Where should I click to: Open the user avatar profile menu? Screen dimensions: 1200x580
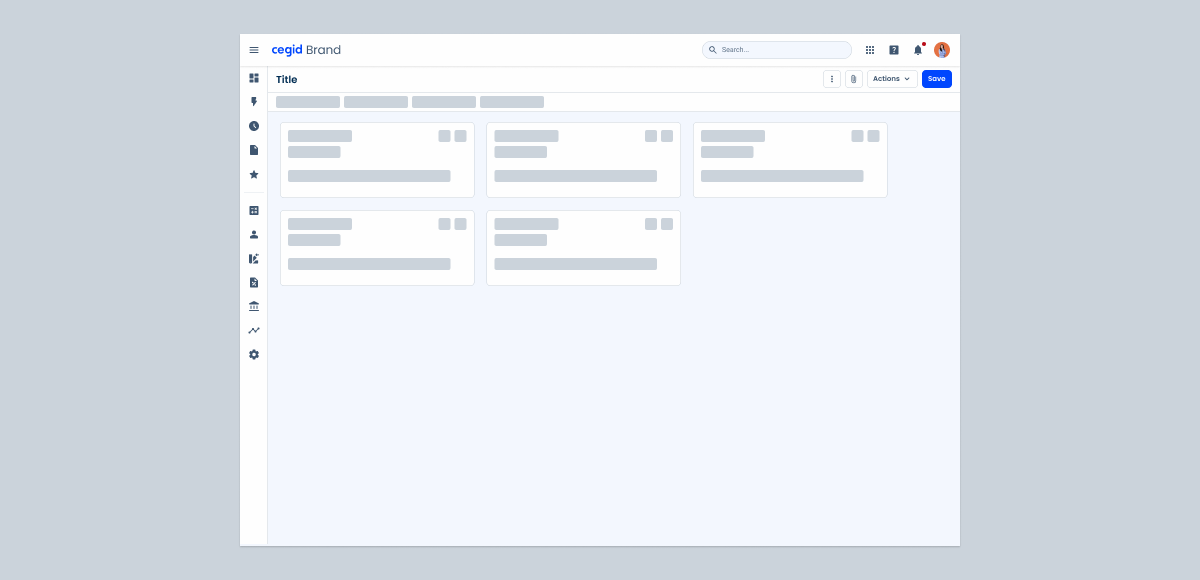point(942,50)
